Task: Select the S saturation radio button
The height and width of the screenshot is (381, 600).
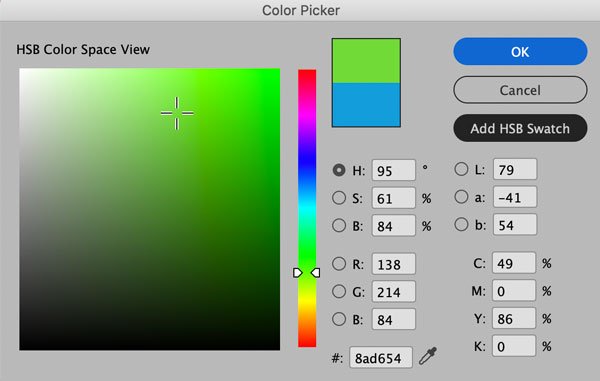Action: (x=339, y=198)
